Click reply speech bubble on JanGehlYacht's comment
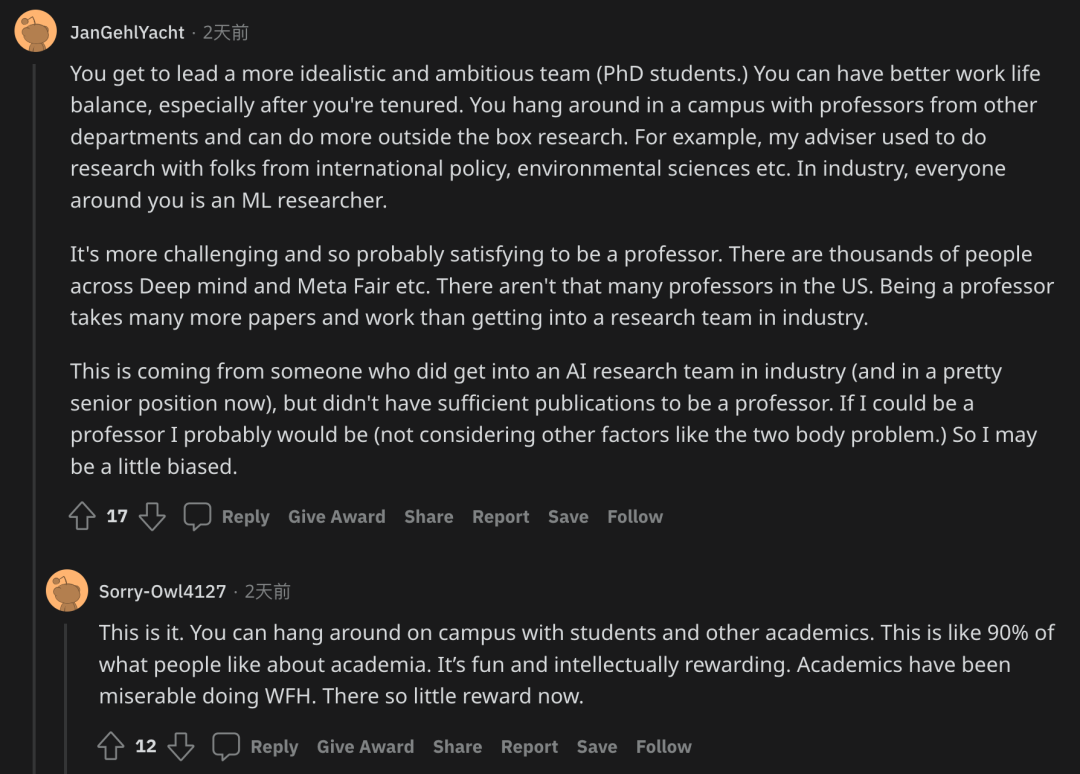The height and width of the screenshot is (774, 1080). click(x=198, y=517)
